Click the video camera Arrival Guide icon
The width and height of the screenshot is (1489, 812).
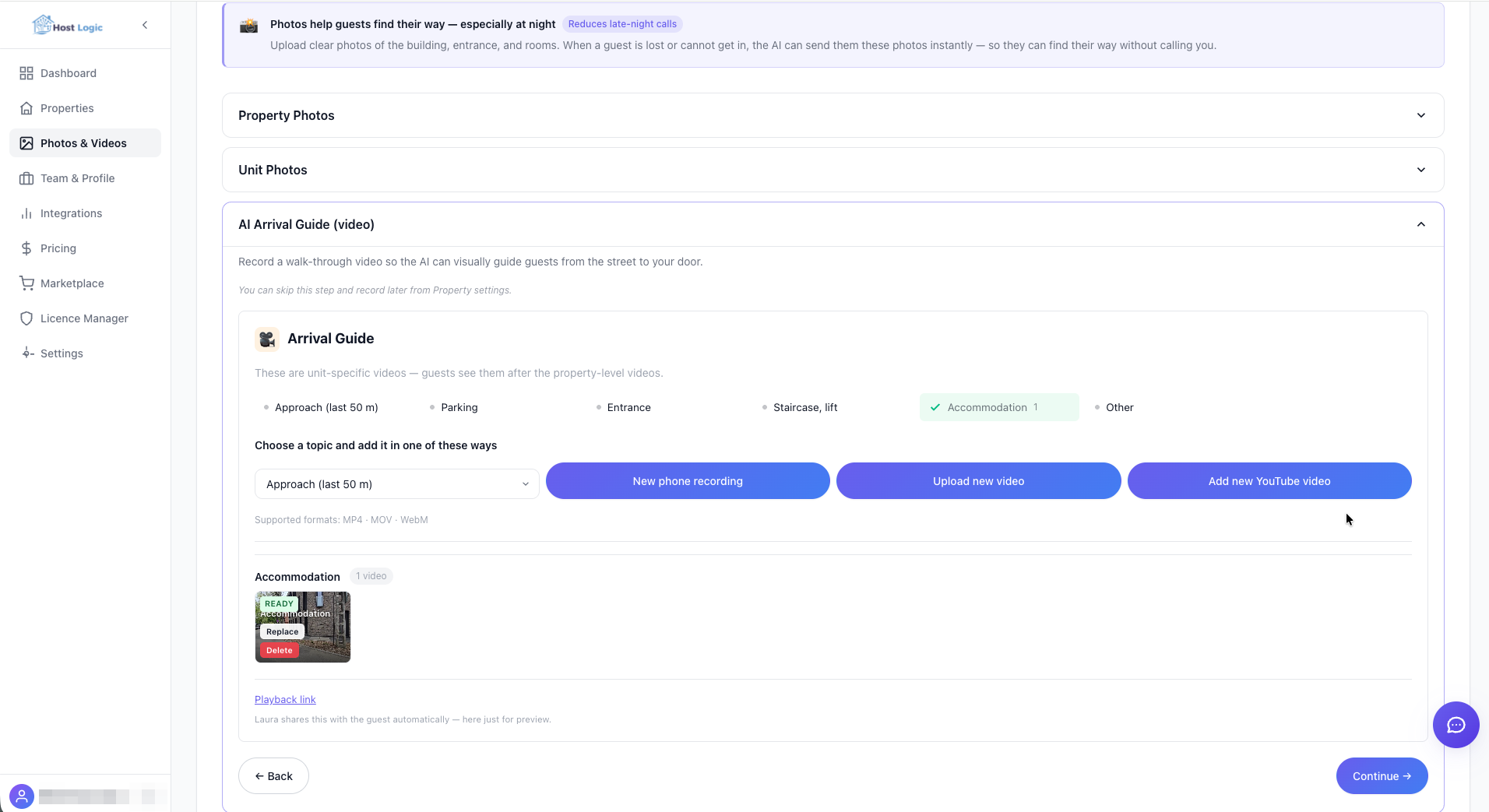[267, 339]
